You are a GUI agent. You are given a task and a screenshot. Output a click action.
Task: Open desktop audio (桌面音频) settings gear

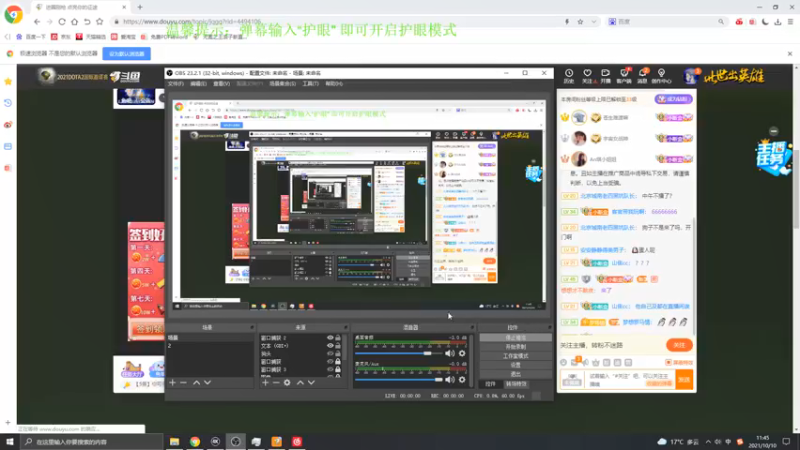tap(462, 353)
